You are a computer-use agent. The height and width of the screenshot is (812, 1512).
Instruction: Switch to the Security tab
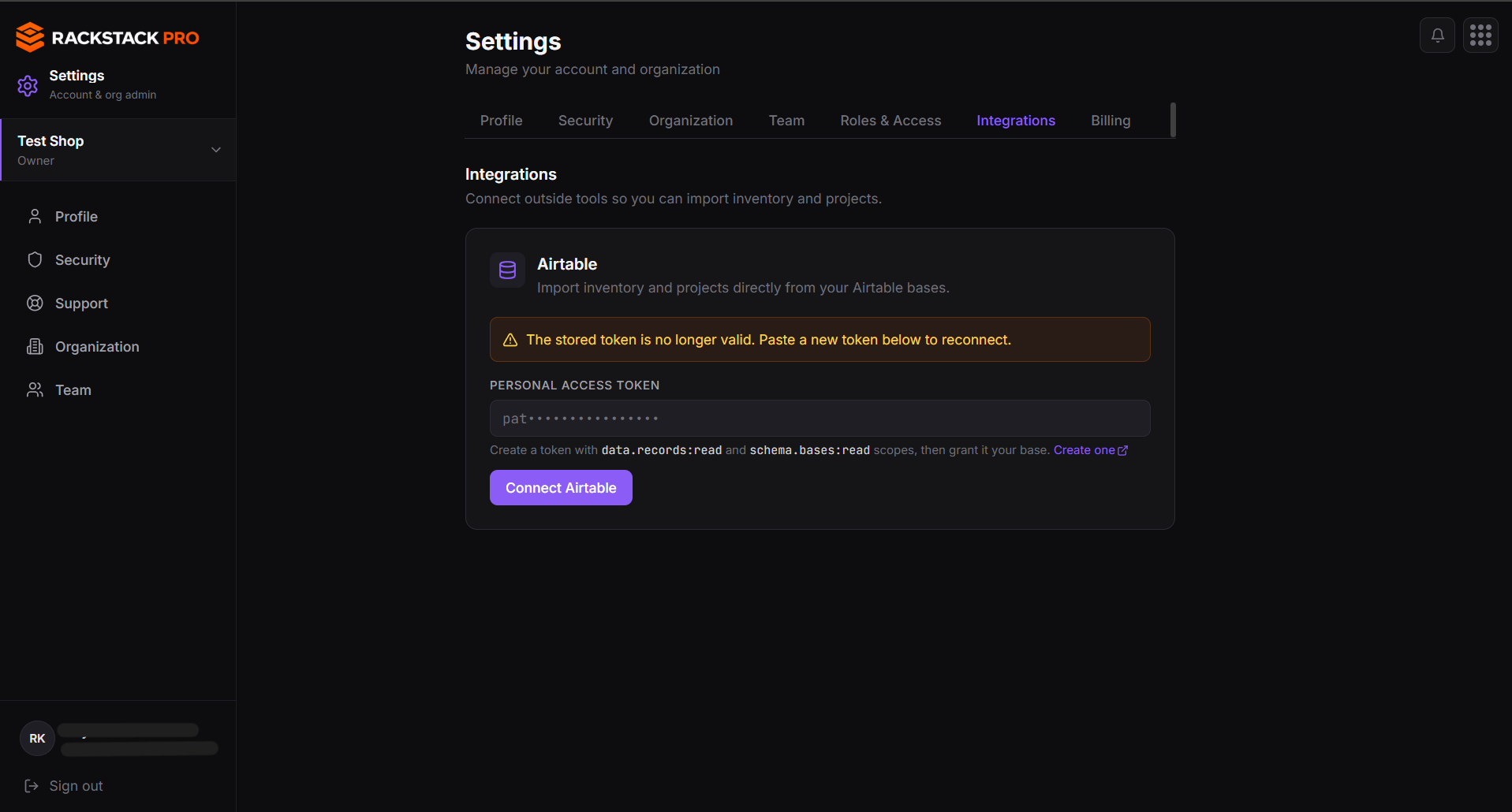coord(585,121)
